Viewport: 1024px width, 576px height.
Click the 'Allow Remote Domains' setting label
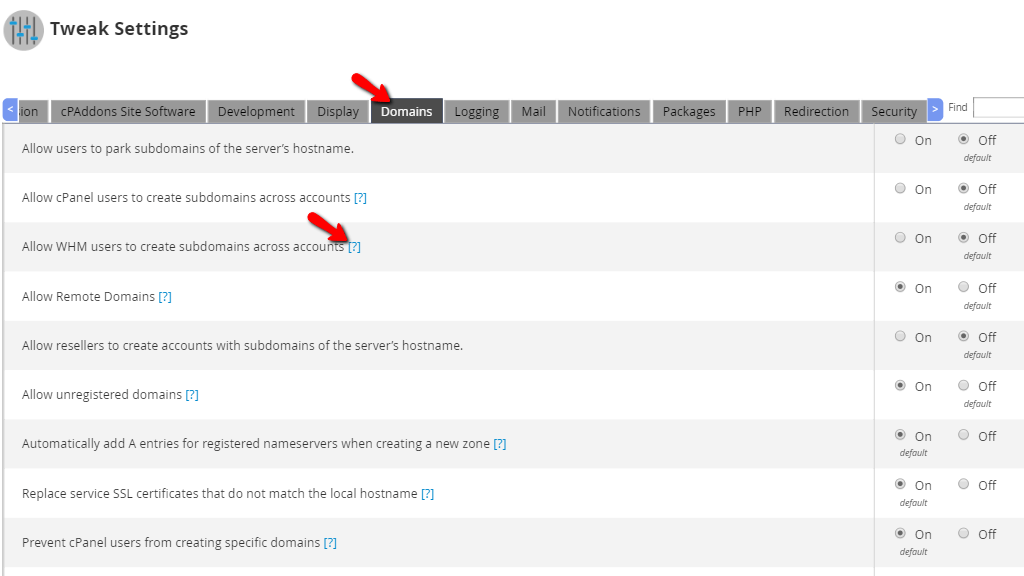point(88,296)
